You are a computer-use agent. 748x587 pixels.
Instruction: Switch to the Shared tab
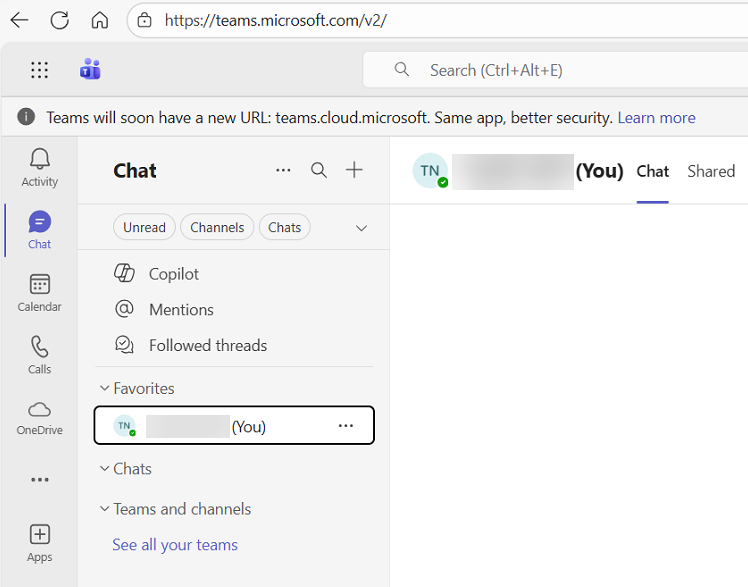(x=711, y=171)
